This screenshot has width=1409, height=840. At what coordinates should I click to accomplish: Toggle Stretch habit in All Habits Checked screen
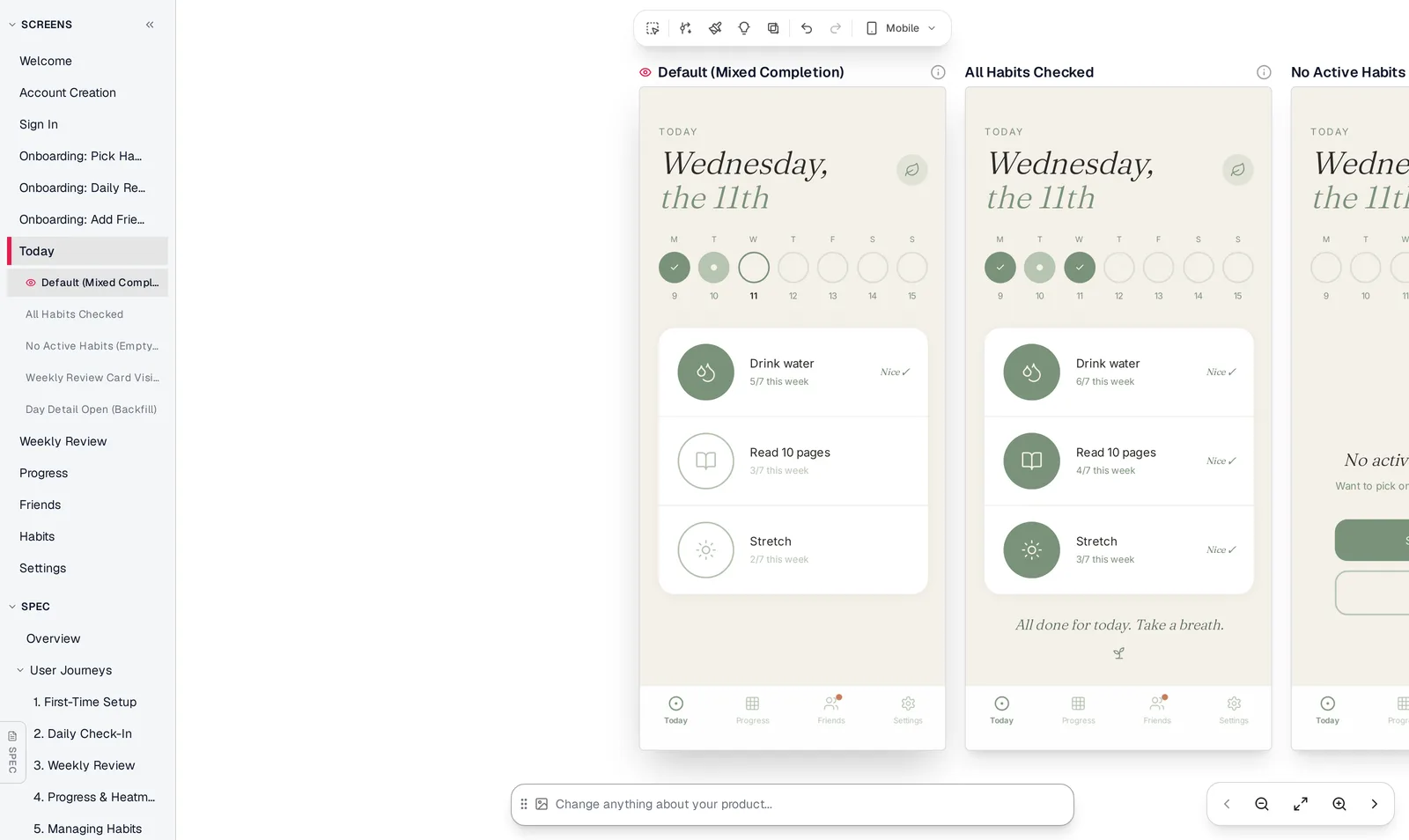pos(1031,550)
